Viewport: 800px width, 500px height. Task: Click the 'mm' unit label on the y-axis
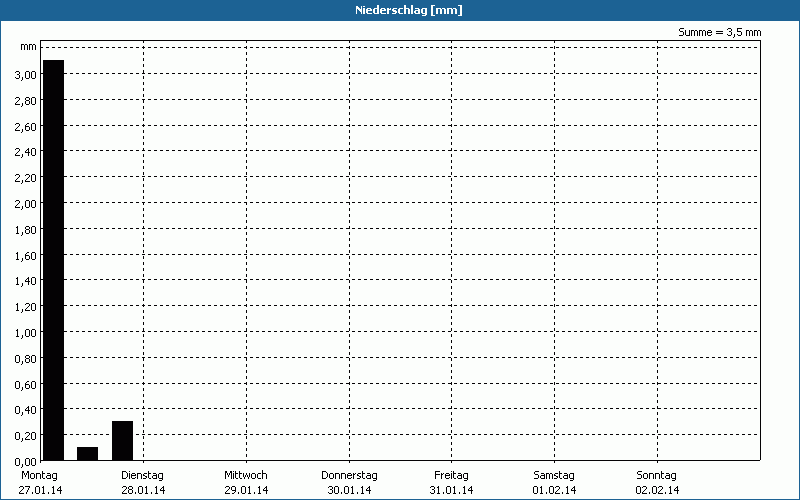(x=29, y=47)
